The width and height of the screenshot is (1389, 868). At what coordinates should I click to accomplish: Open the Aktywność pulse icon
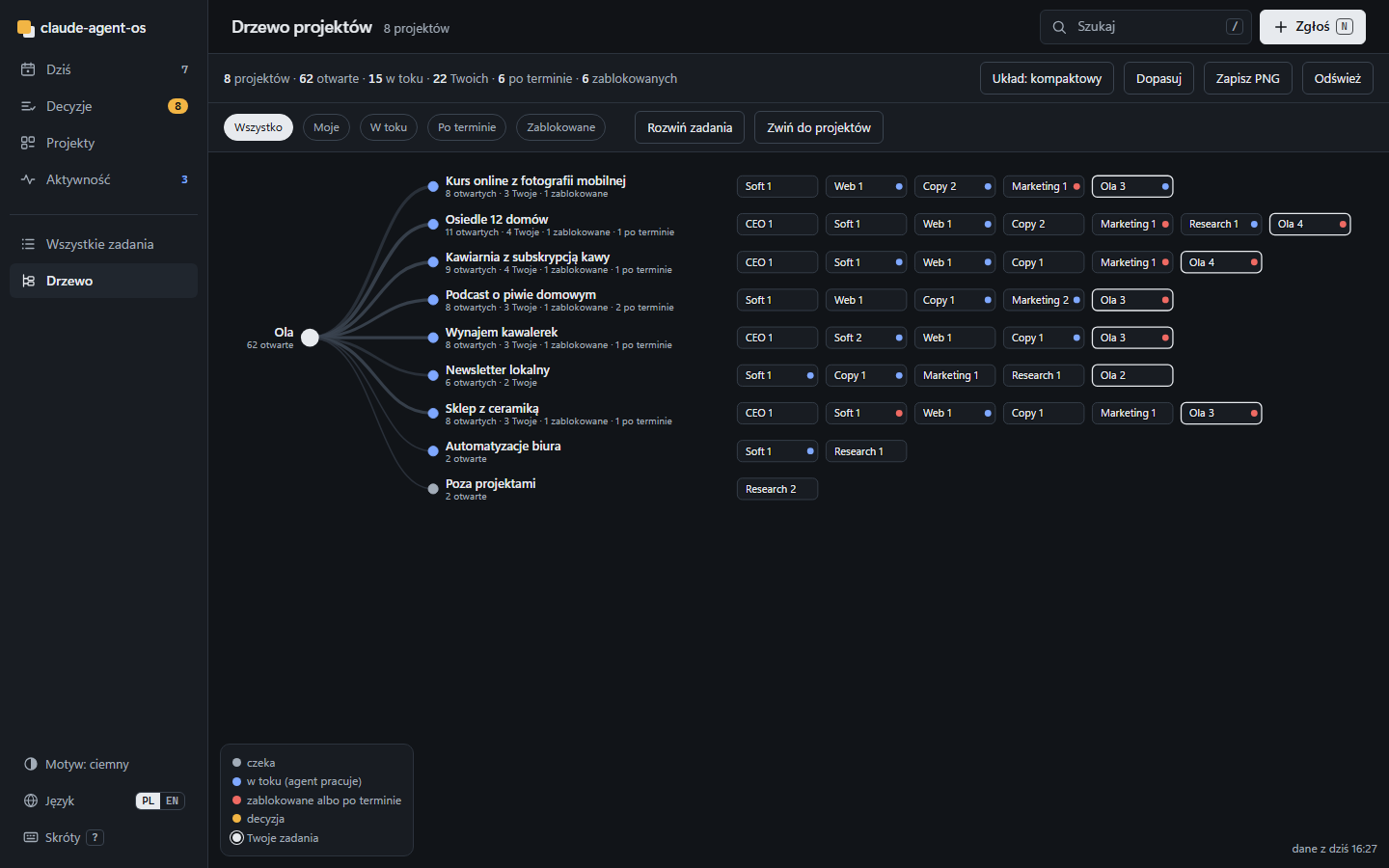(28, 179)
